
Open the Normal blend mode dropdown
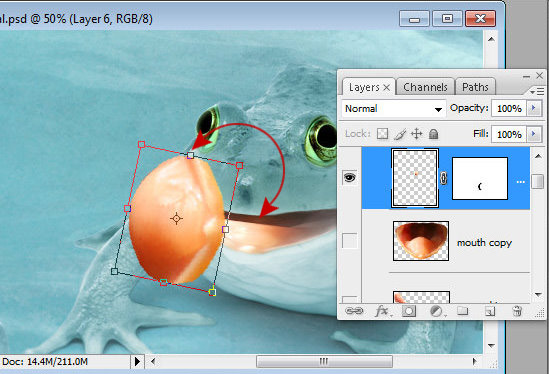click(x=393, y=109)
